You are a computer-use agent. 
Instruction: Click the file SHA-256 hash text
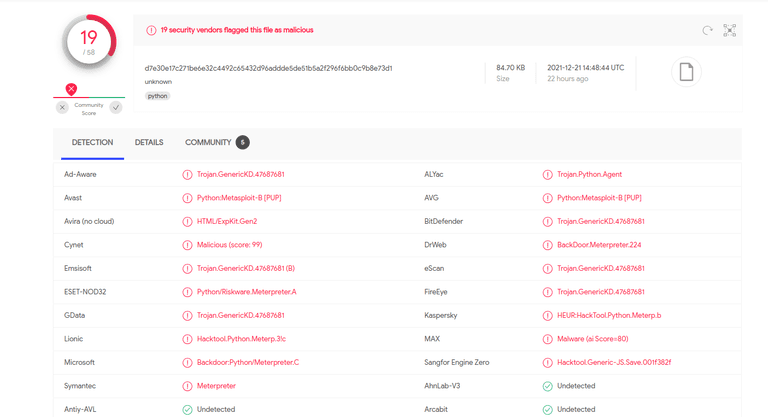tap(268, 68)
